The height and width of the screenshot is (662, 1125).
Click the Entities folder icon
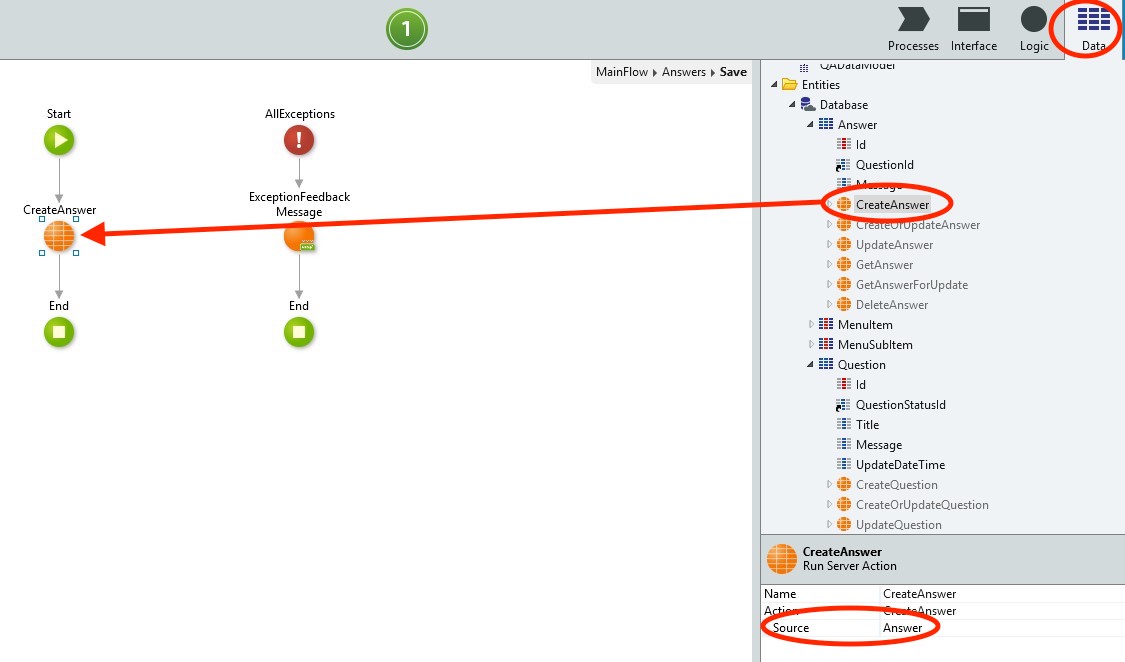pyautogui.click(x=790, y=85)
